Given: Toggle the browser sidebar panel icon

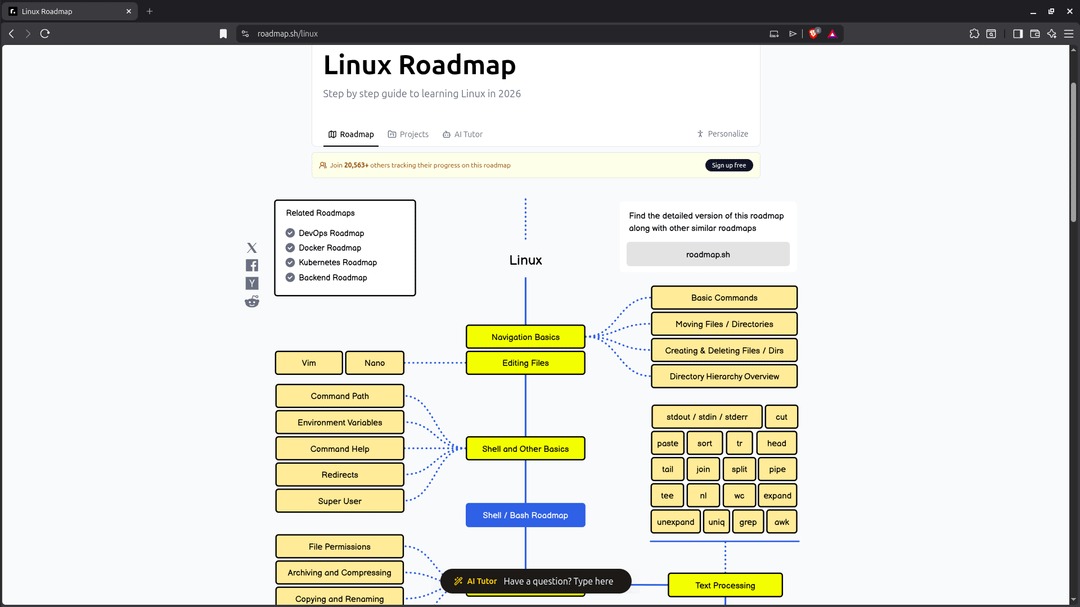Looking at the screenshot, I should coord(1017,33).
